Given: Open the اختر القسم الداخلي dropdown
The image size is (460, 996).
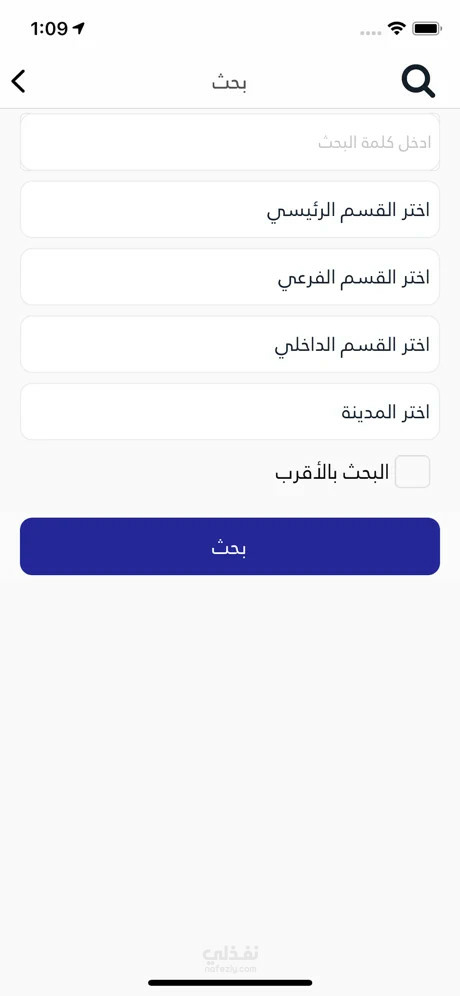Looking at the screenshot, I should [x=230, y=344].
